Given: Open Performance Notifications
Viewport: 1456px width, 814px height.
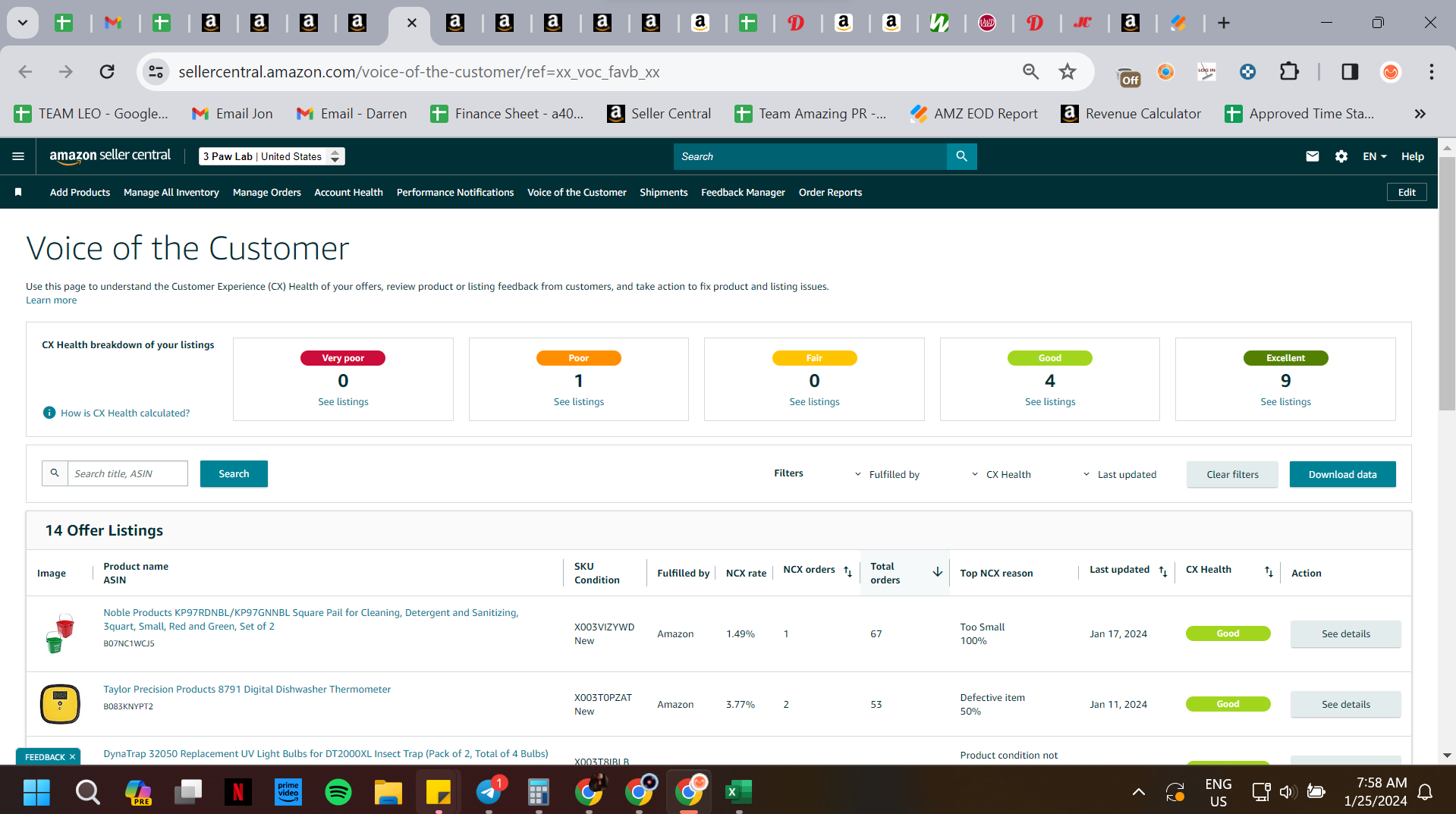Looking at the screenshot, I should [x=455, y=192].
